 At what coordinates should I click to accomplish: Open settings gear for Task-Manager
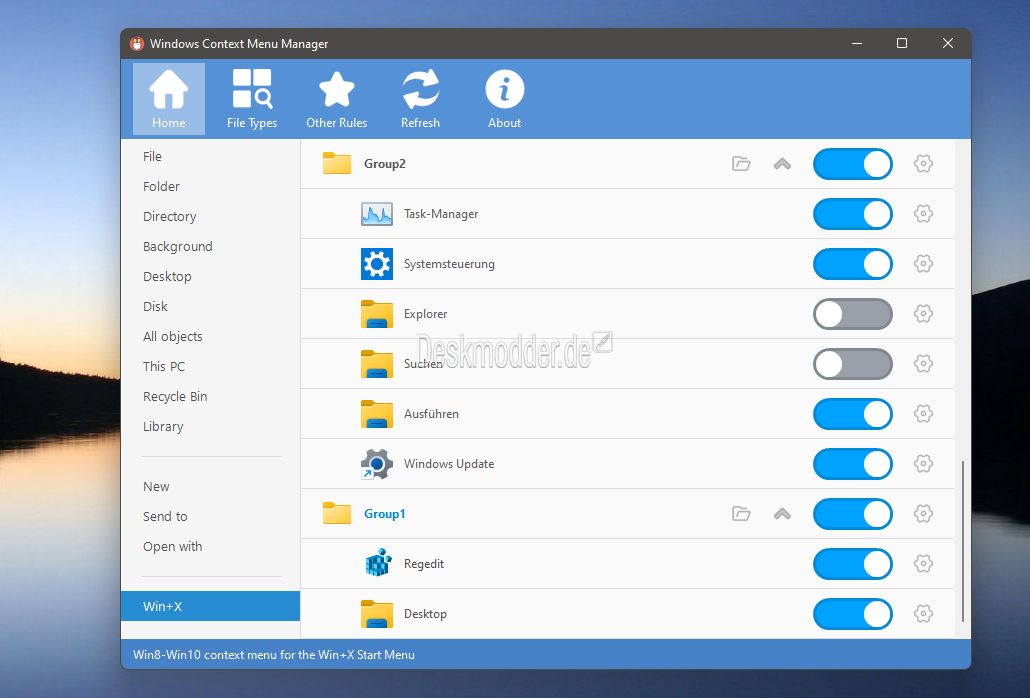click(x=924, y=214)
